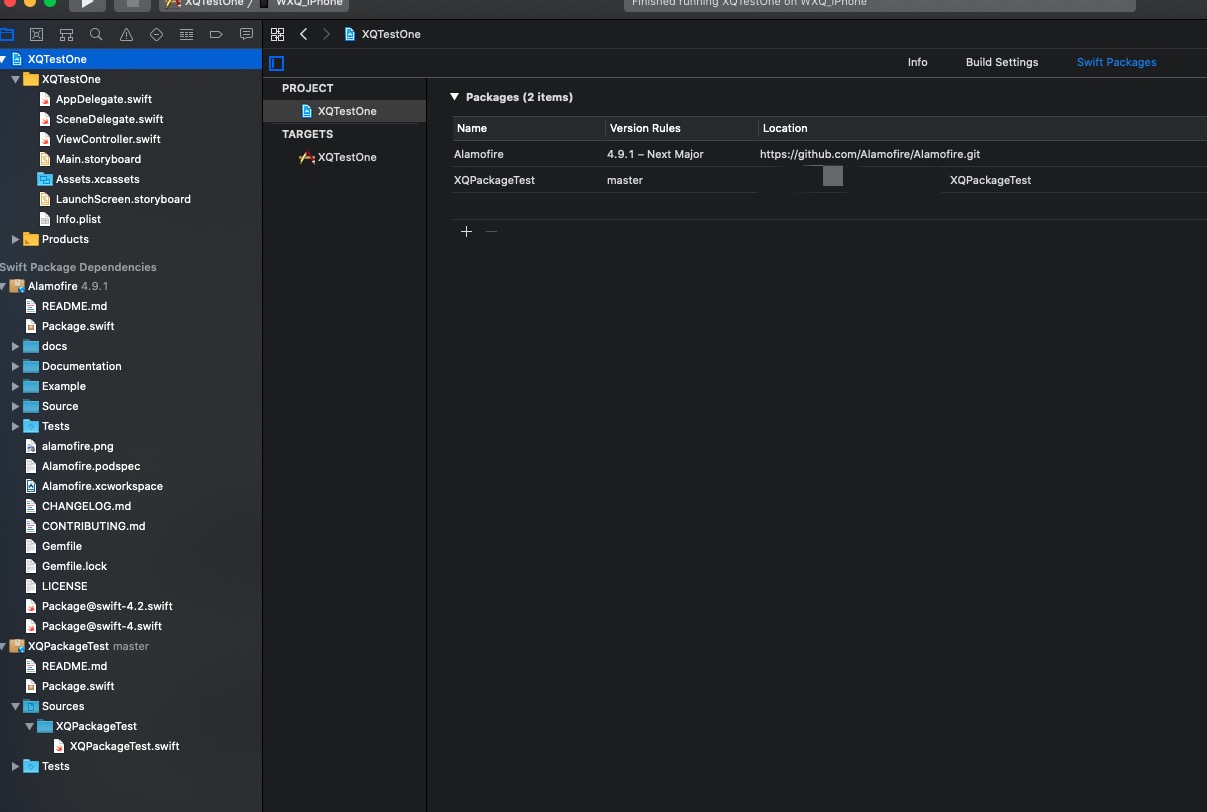Screen dimensions: 1207x812
Task: Click the Version Rules column header
Action: click(645, 128)
